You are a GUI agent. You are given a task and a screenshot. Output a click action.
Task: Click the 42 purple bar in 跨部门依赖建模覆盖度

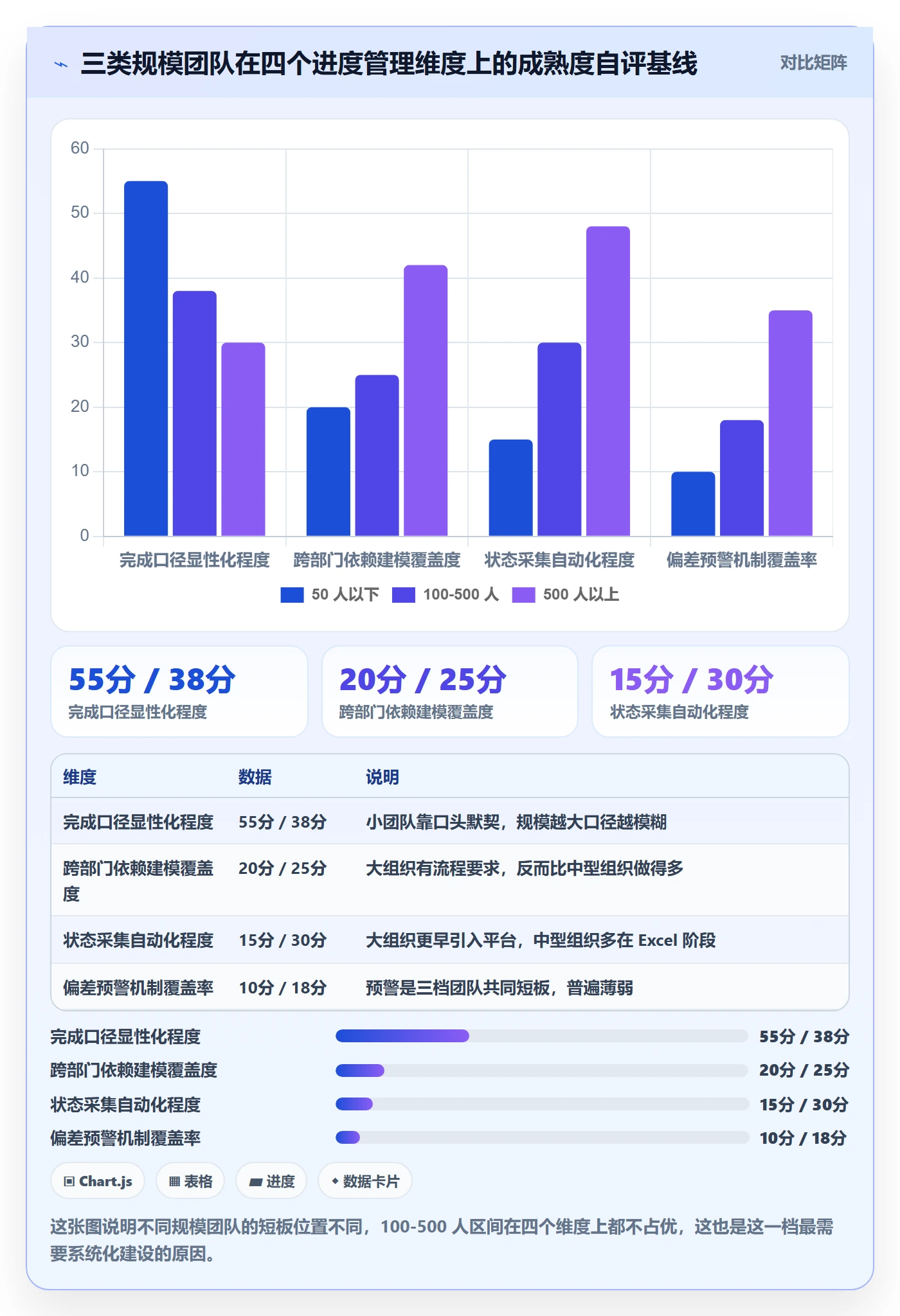[426, 400]
